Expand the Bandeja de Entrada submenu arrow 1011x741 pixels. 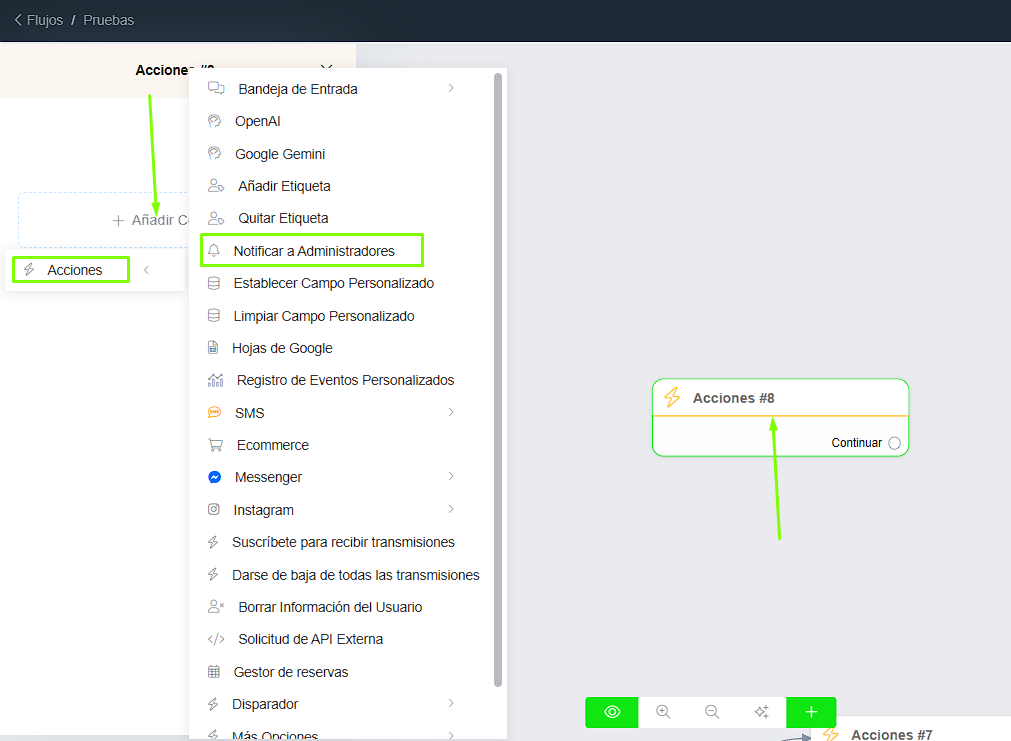pos(451,89)
